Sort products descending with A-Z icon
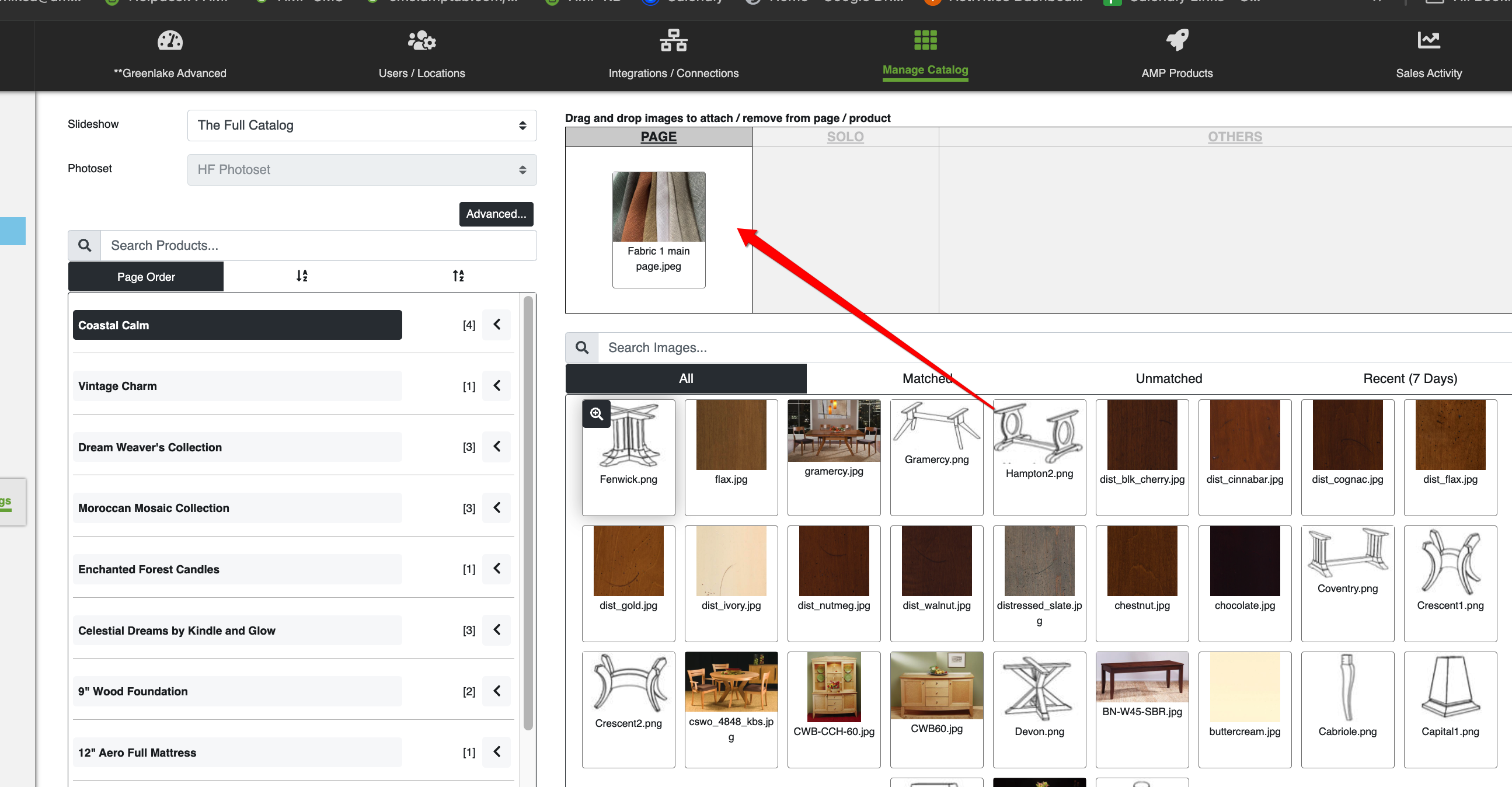 pyautogui.click(x=302, y=276)
